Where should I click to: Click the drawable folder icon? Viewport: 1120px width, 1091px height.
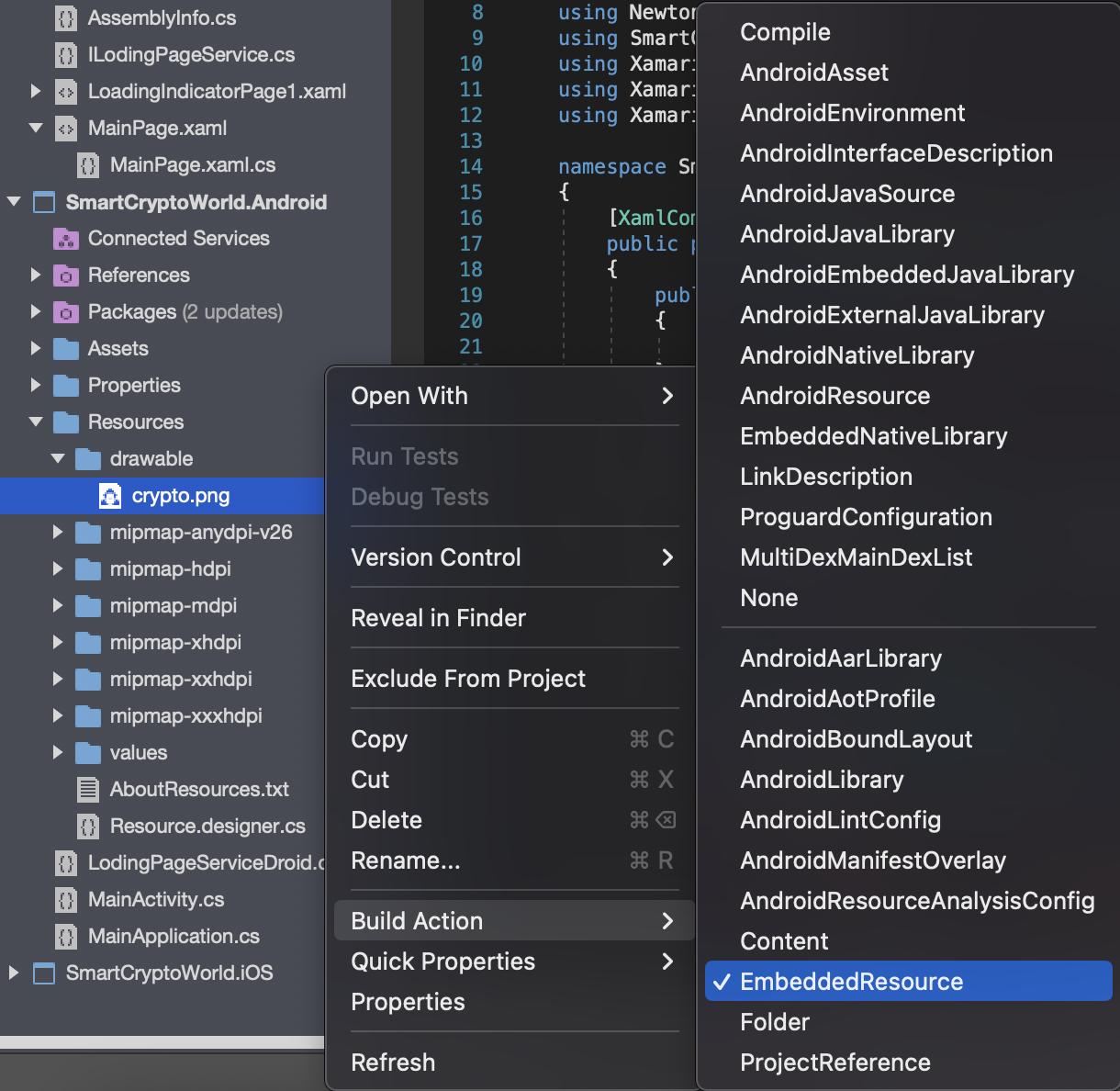click(87, 459)
